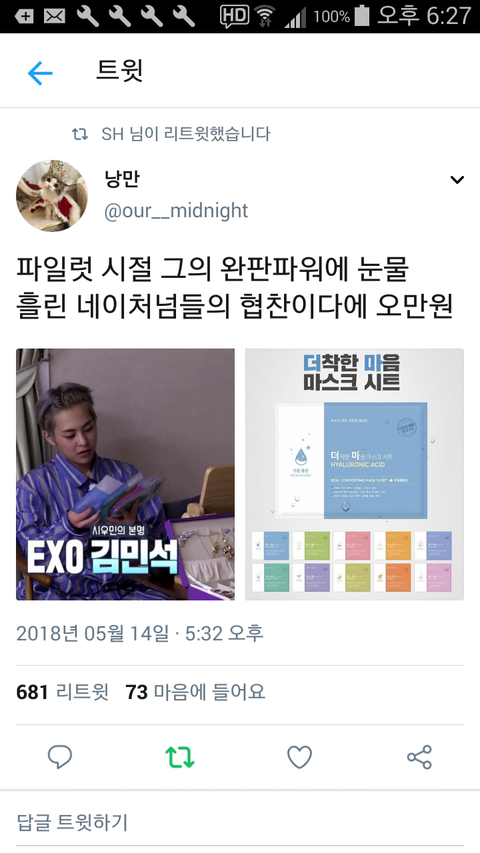Open the cat profile avatar
The height and width of the screenshot is (853, 480).
[x=52, y=195]
